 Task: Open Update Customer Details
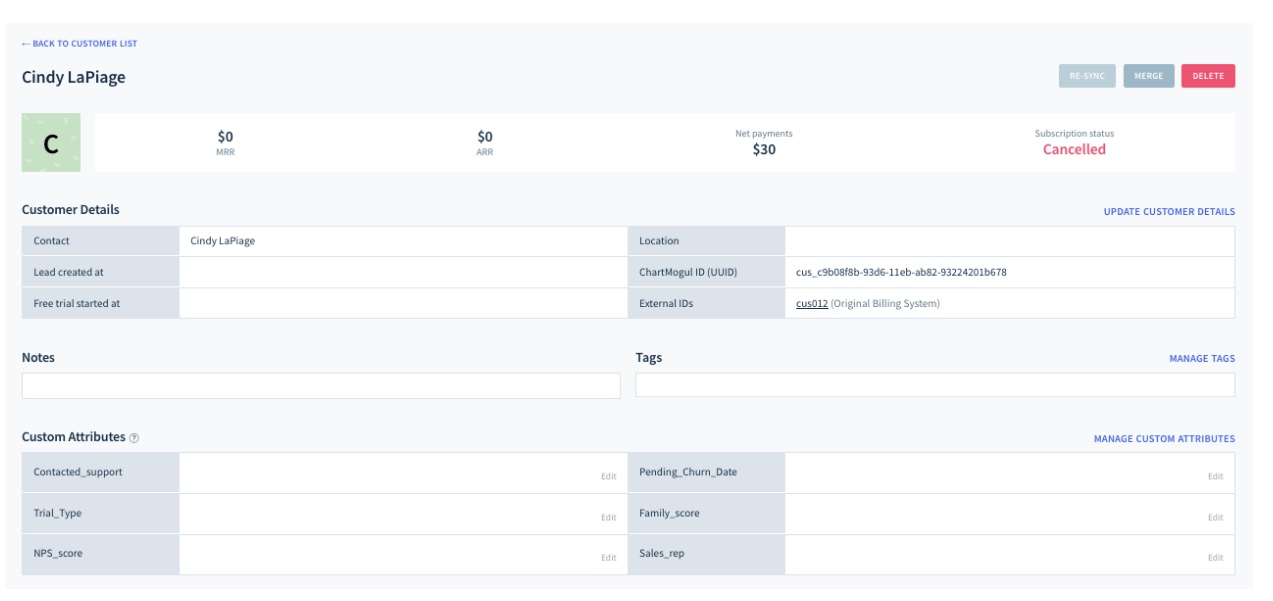click(x=1169, y=211)
